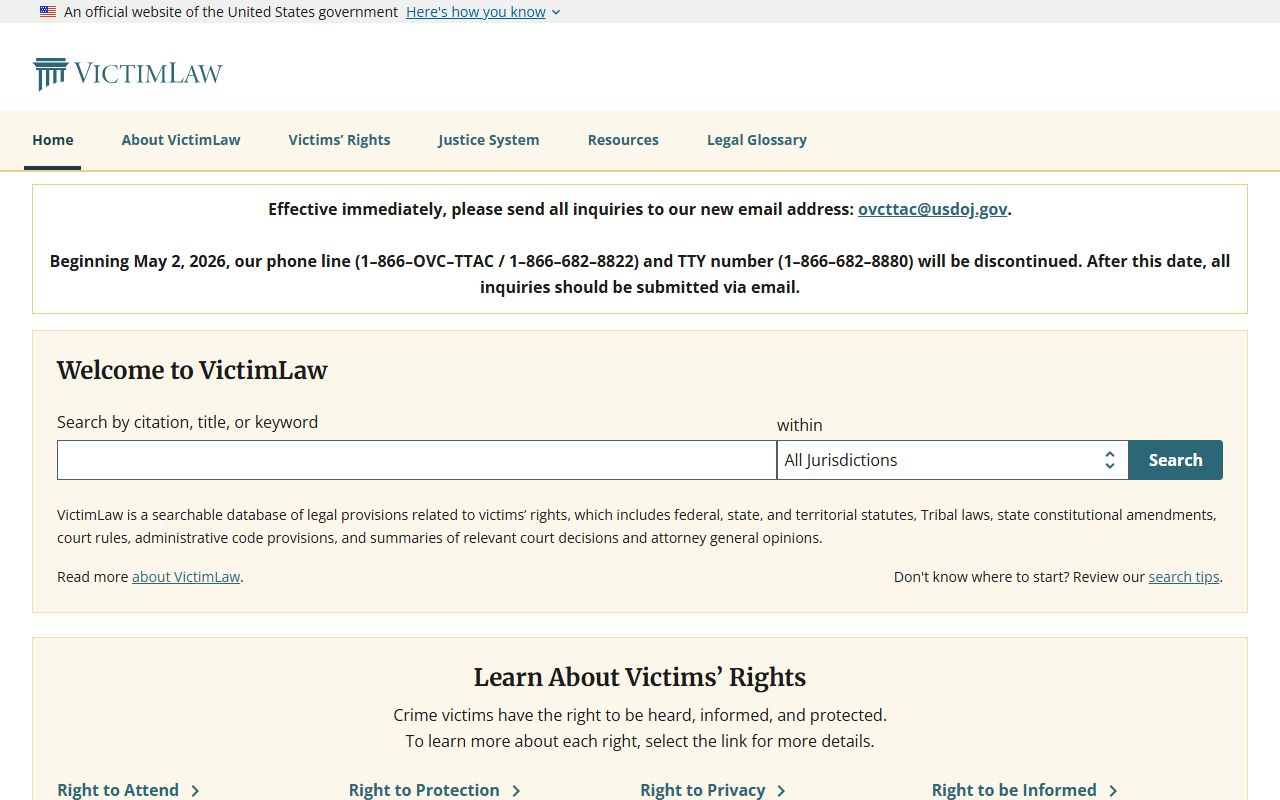Open the Justice System menu item
The width and height of the screenshot is (1280, 800).
(x=488, y=140)
